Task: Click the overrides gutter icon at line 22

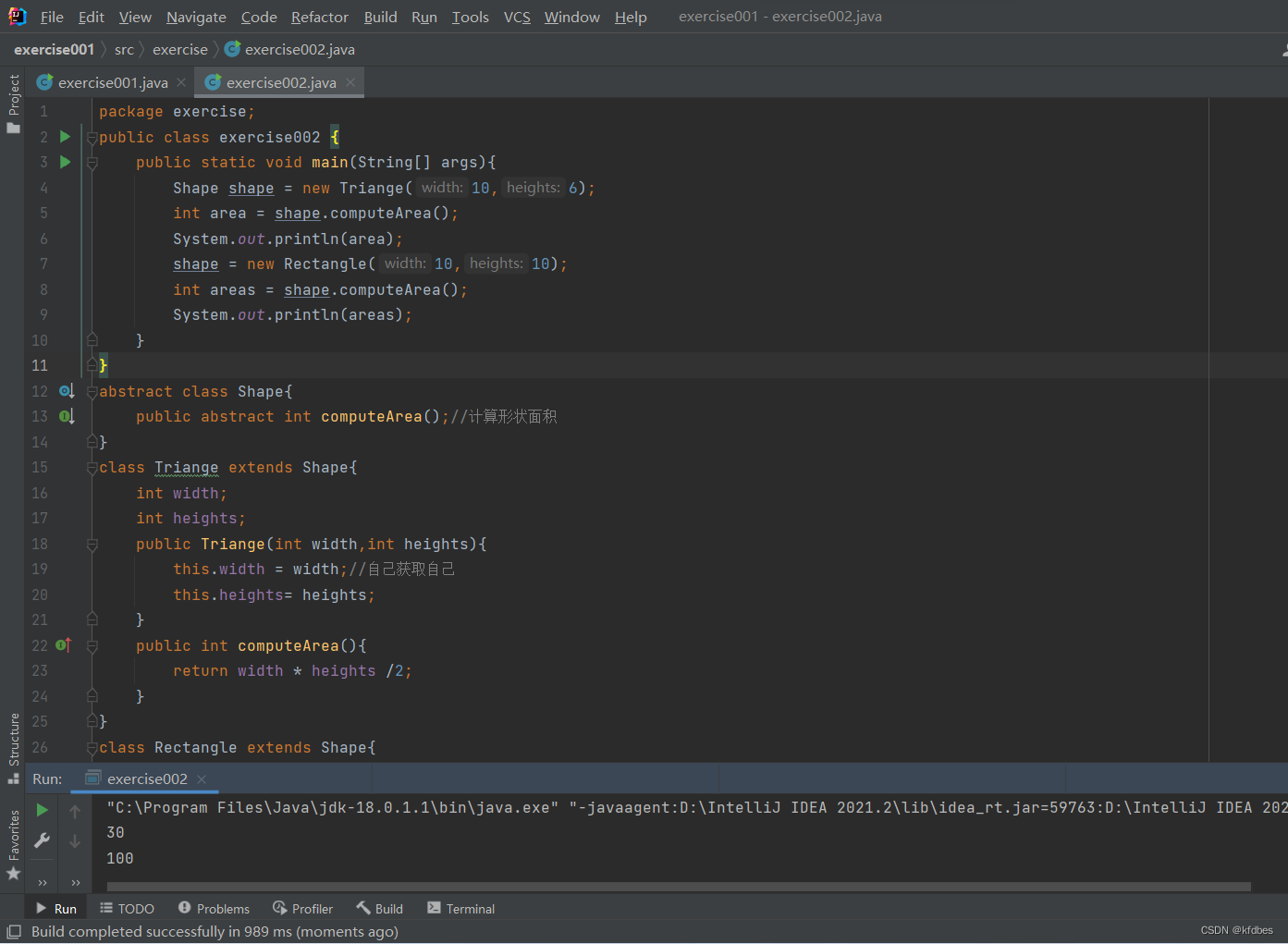Action: click(x=64, y=645)
